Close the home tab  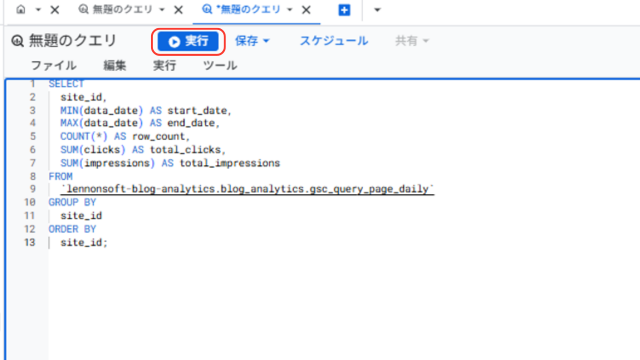[54, 10]
